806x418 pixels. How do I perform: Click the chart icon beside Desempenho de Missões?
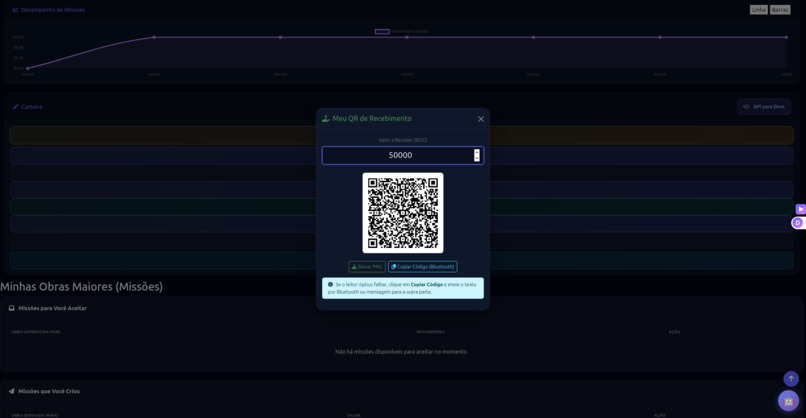point(15,10)
